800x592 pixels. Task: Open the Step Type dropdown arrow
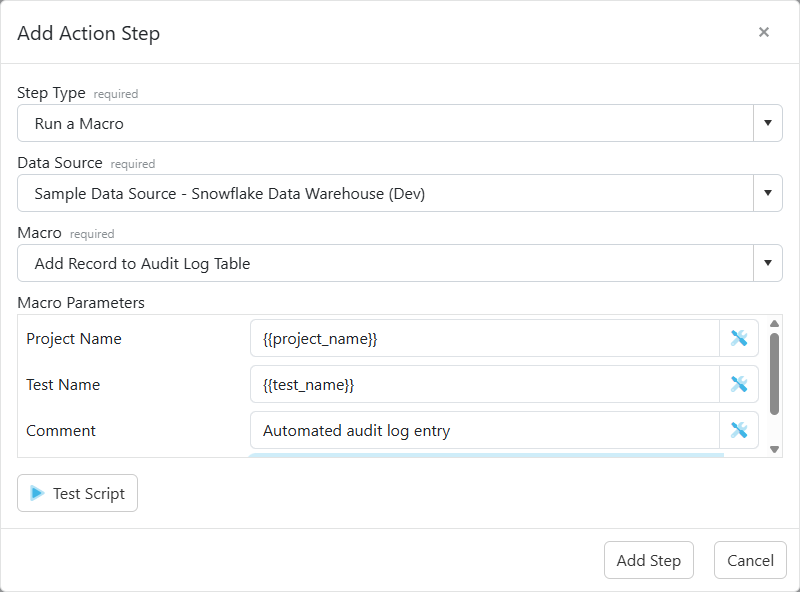coord(769,122)
